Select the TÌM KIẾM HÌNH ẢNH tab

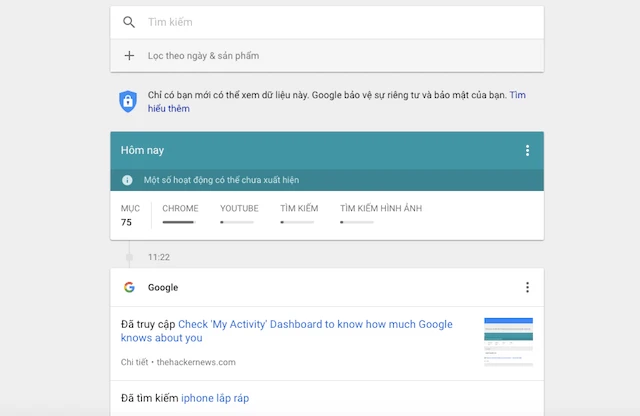379,208
